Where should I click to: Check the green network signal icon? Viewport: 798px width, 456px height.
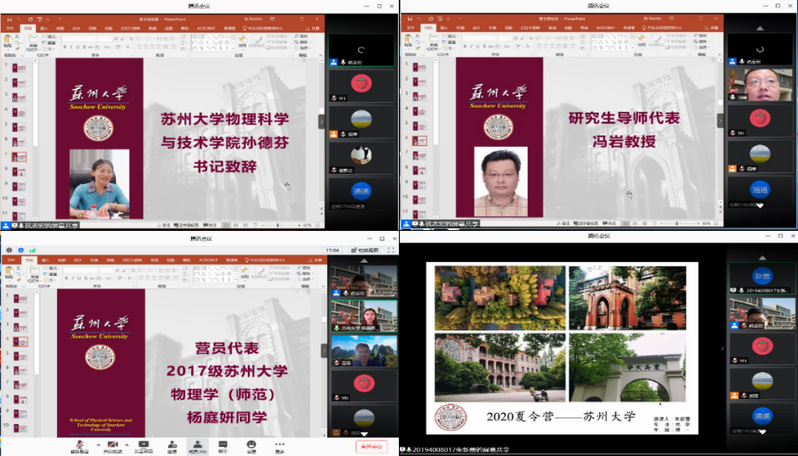[33, 250]
